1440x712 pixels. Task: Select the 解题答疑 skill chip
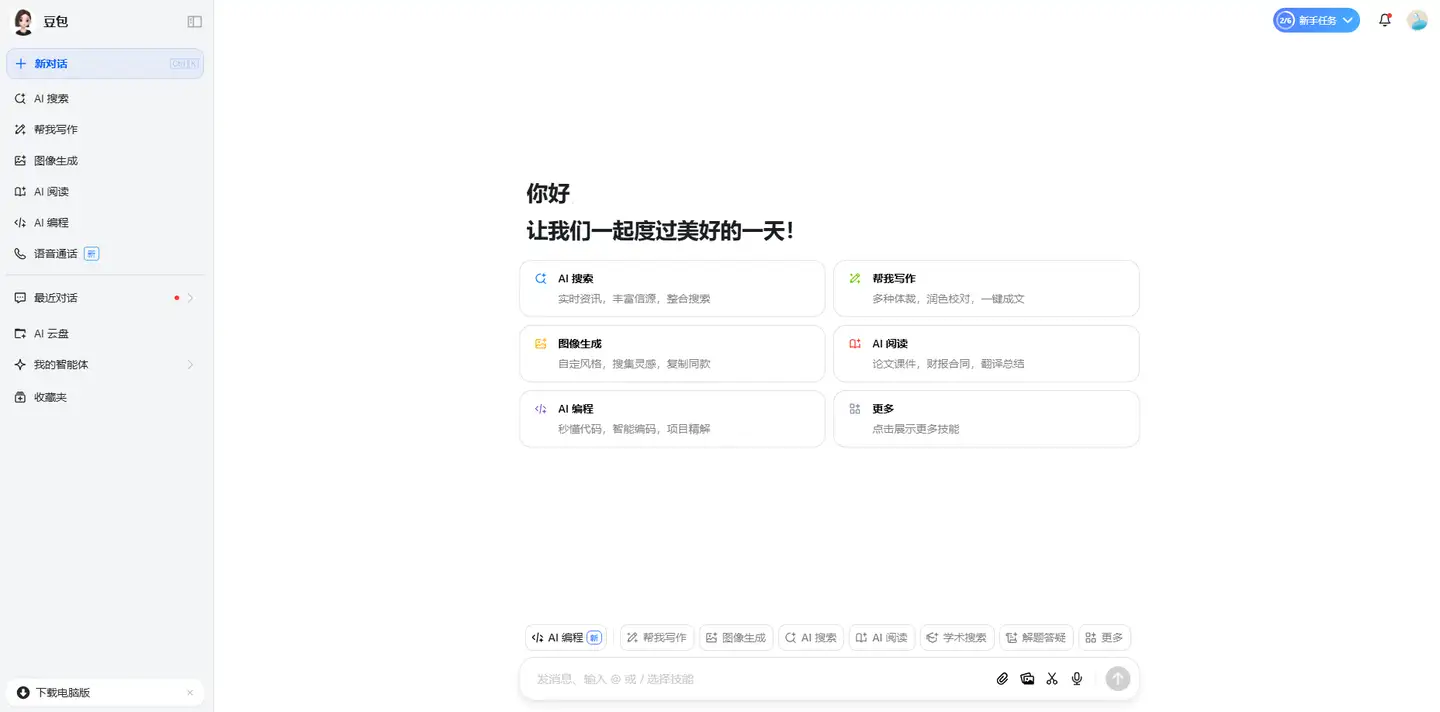coord(1036,638)
